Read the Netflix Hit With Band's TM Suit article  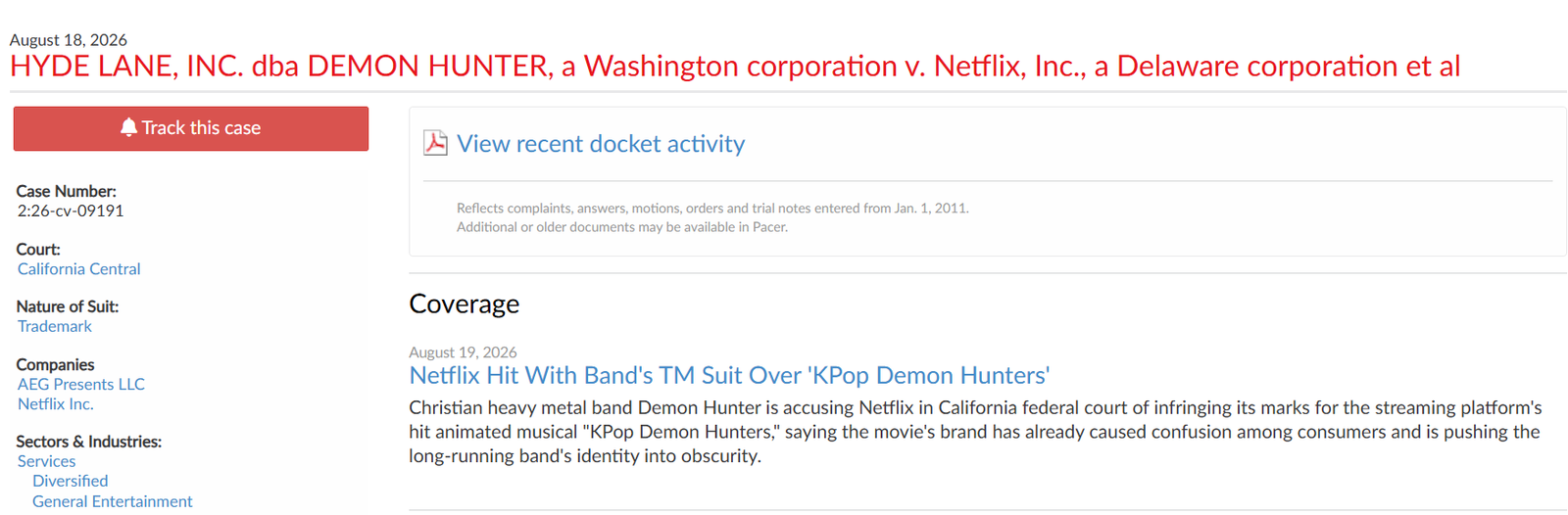729,375
